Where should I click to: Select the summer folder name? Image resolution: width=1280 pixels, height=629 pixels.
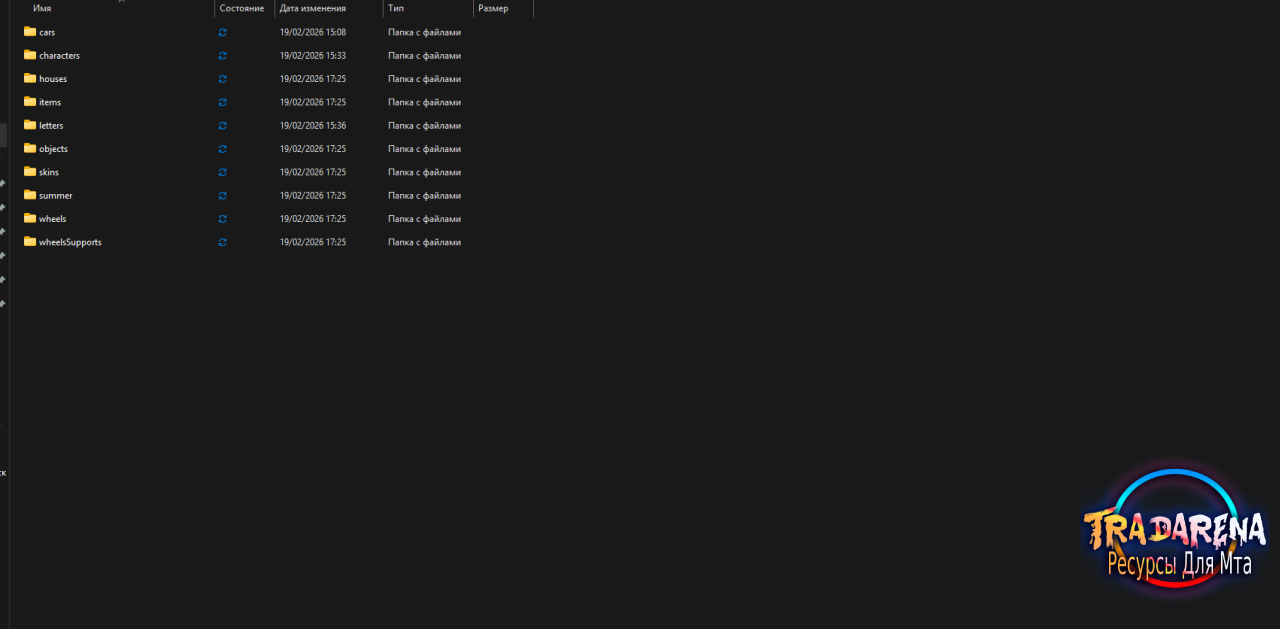click(56, 196)
